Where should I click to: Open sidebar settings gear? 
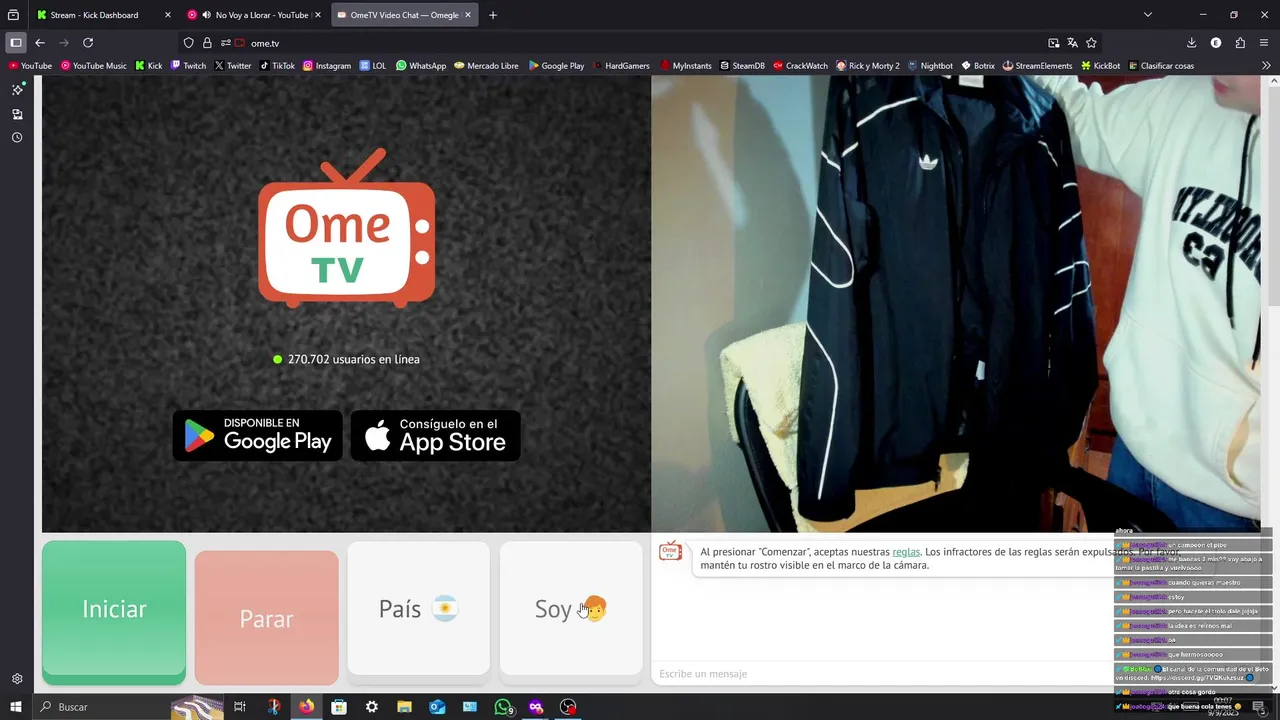(x=17, y=679)
